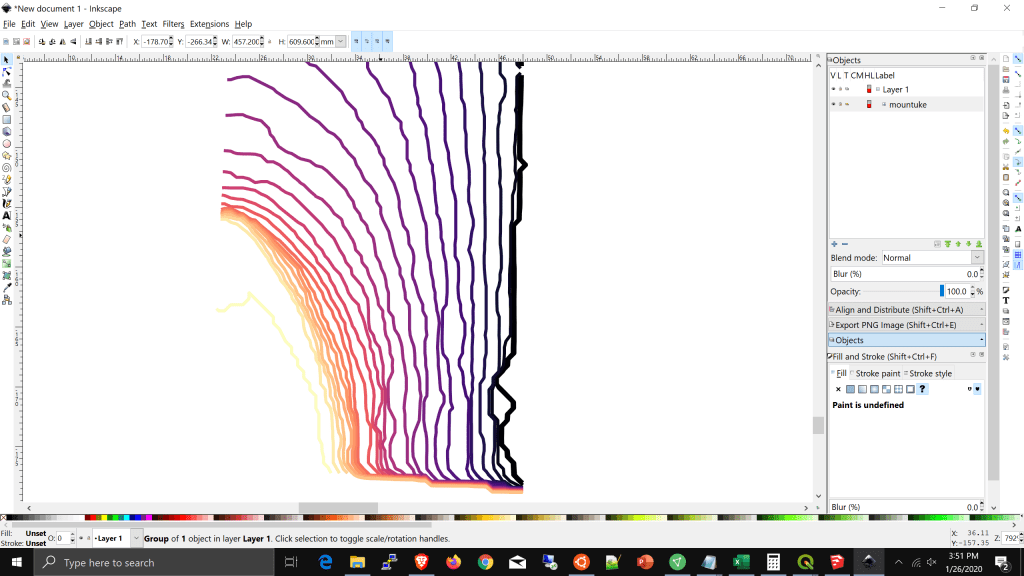Hide Layer 1 using its eye icon

coord(833,89)
